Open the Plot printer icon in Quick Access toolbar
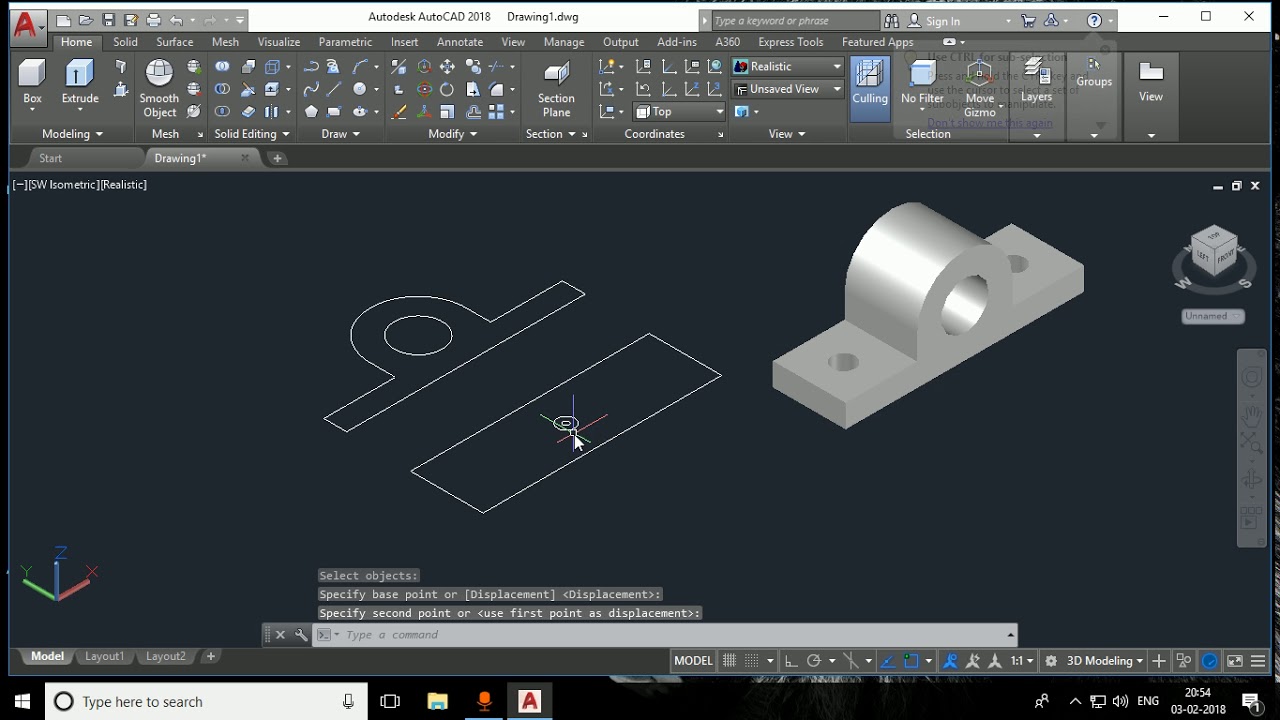The width and height of the screenshot is (1280, 720). coord(153,20)
